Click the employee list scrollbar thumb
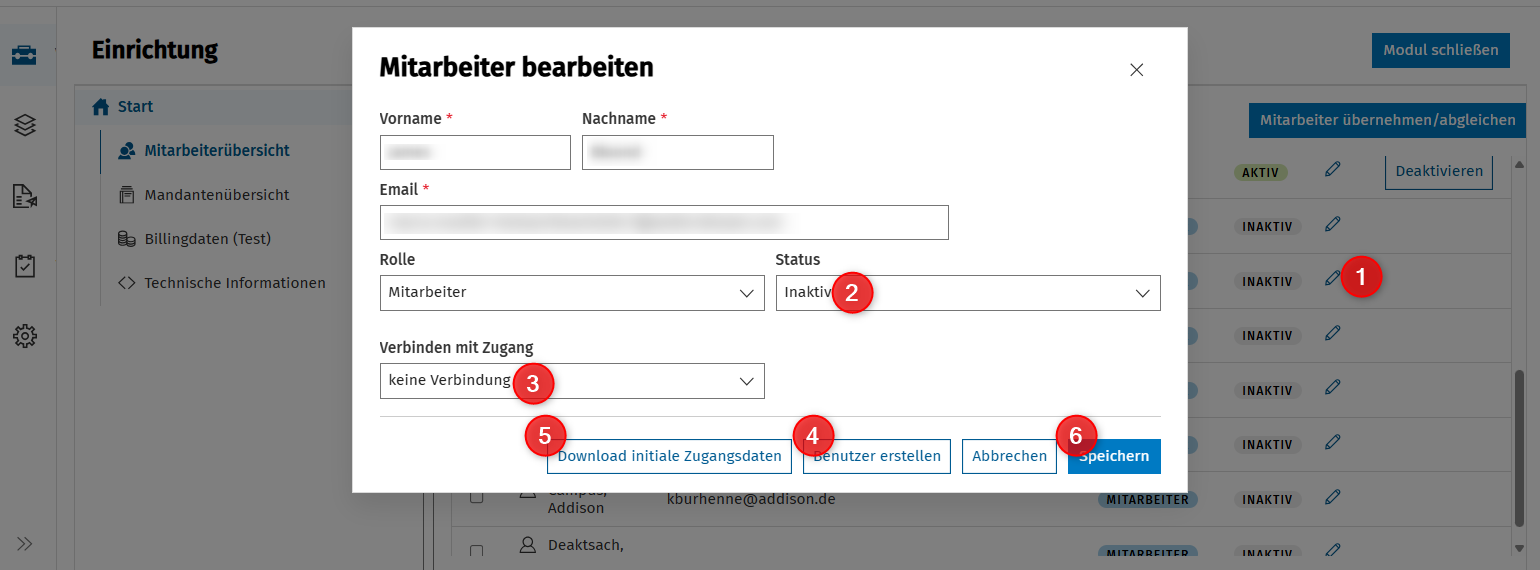The height and width of the screenshot is (570, 1540). [x=1521, y=446]
